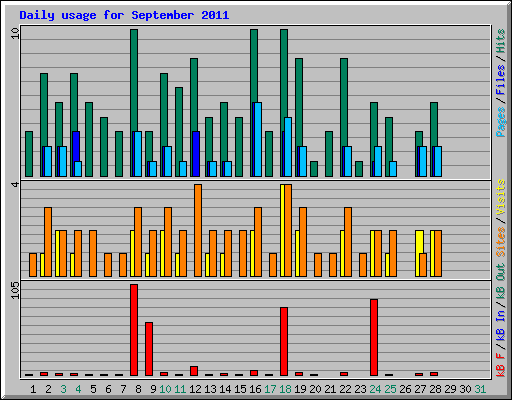Click the green hits bar for day 22
Image resolution: width=512 pixels, height=400 pixels.
(344, 102)
